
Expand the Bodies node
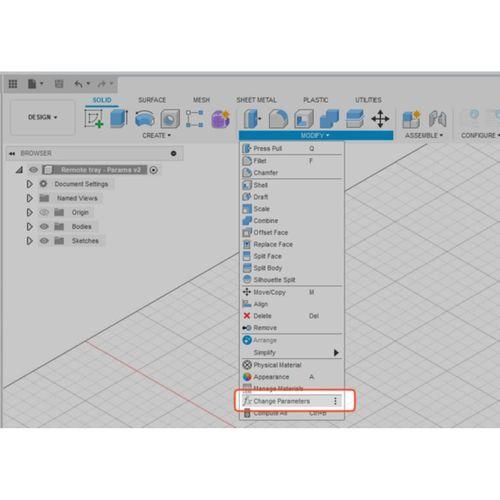pyautogui.click(x=29, y=226)
